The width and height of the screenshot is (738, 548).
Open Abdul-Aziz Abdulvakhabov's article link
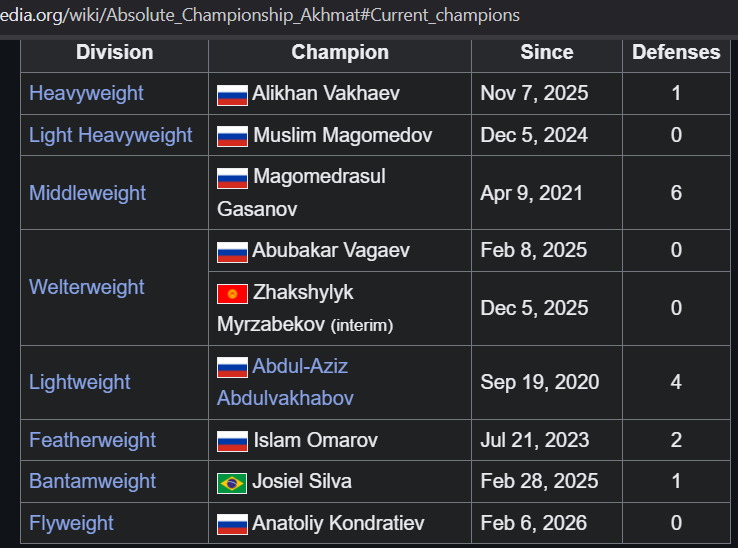tap(300, 367)
